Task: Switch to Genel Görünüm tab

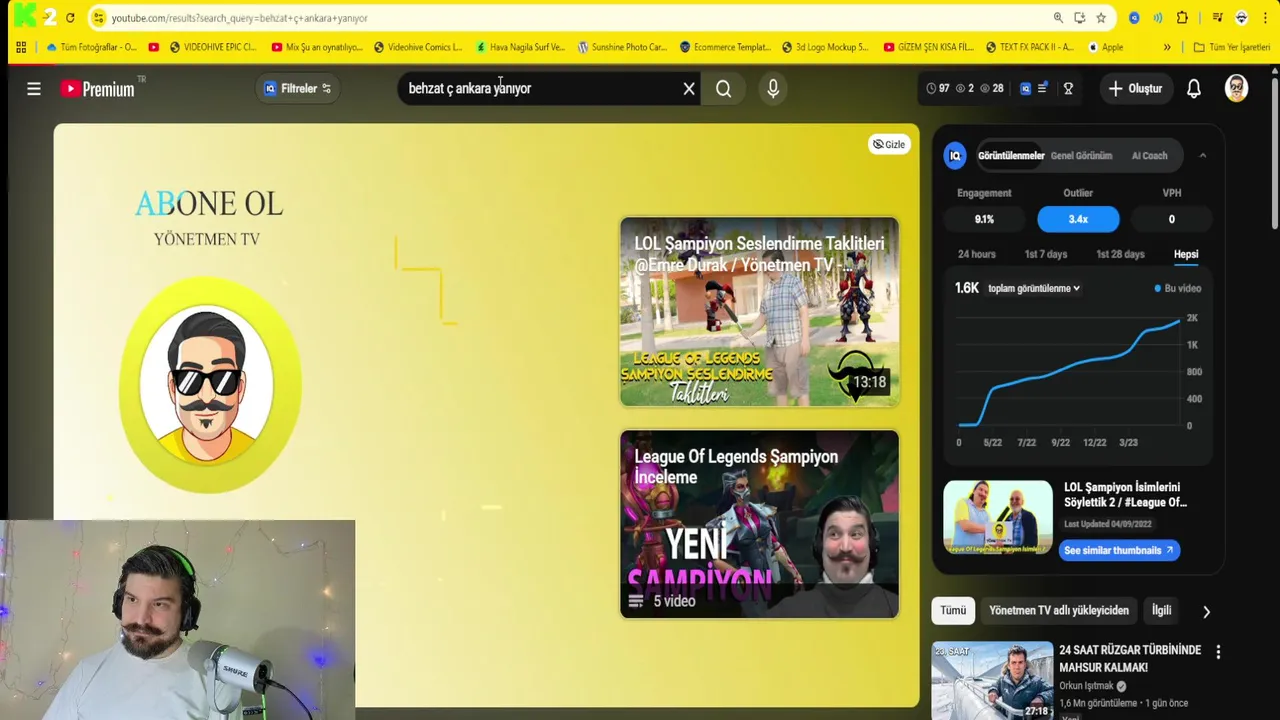Action: (x=1081, y=156)
